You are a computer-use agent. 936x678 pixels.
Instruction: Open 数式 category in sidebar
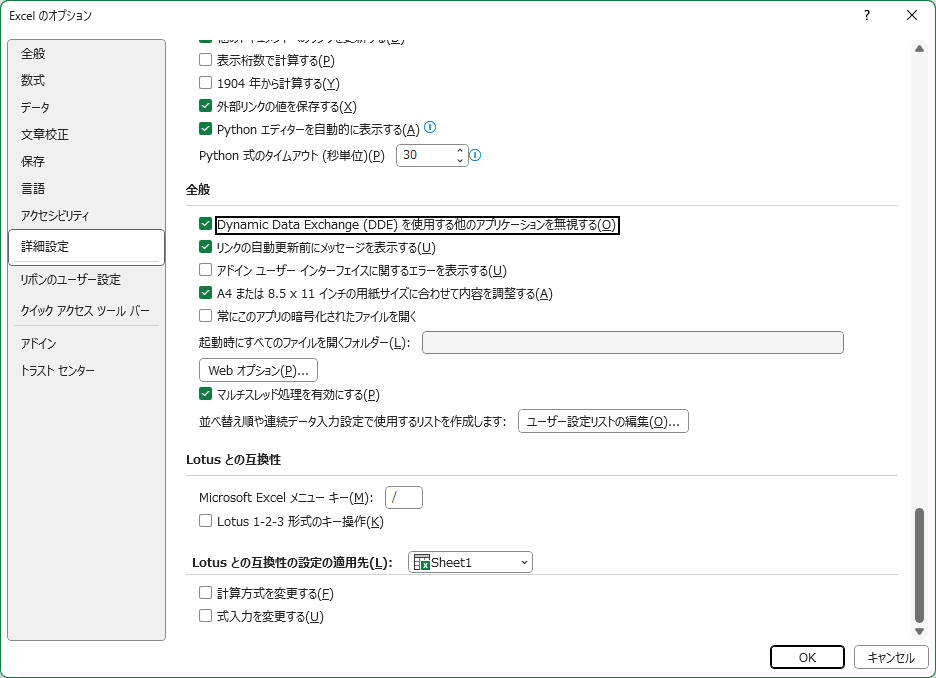[87, 81]
